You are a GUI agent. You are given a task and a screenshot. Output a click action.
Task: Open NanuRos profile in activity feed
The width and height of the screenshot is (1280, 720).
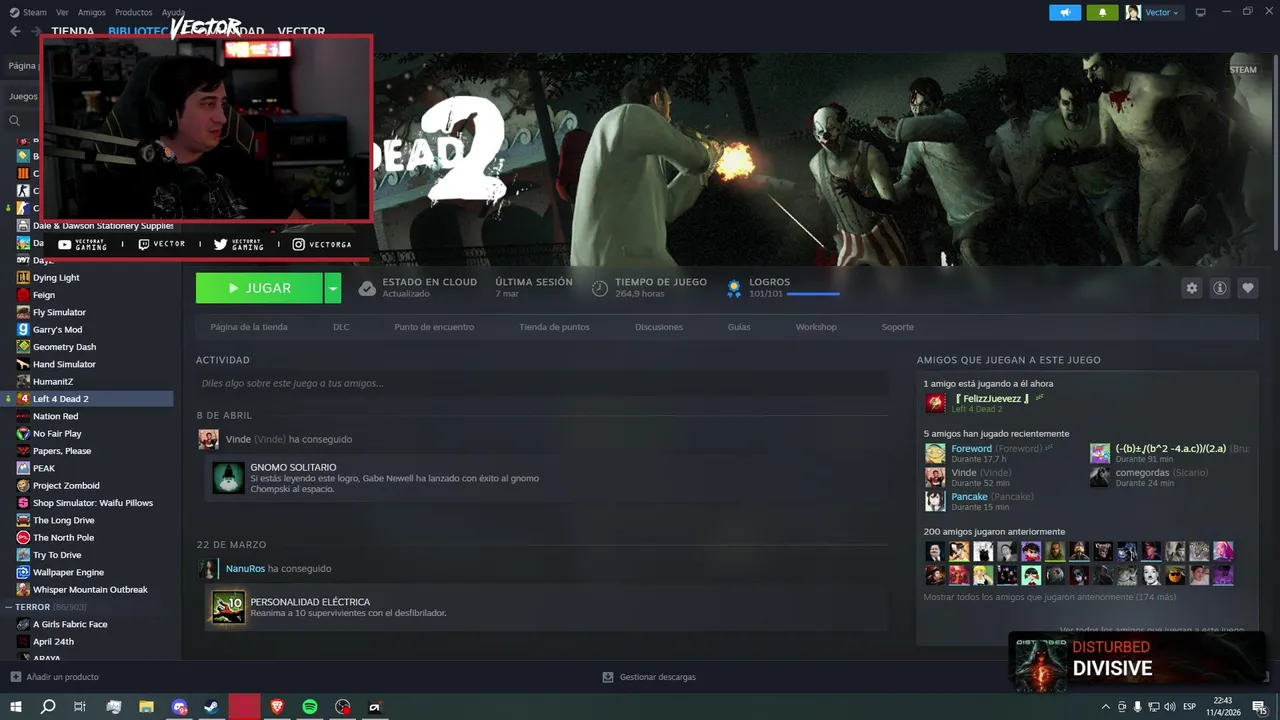click(x=245, y=569)
